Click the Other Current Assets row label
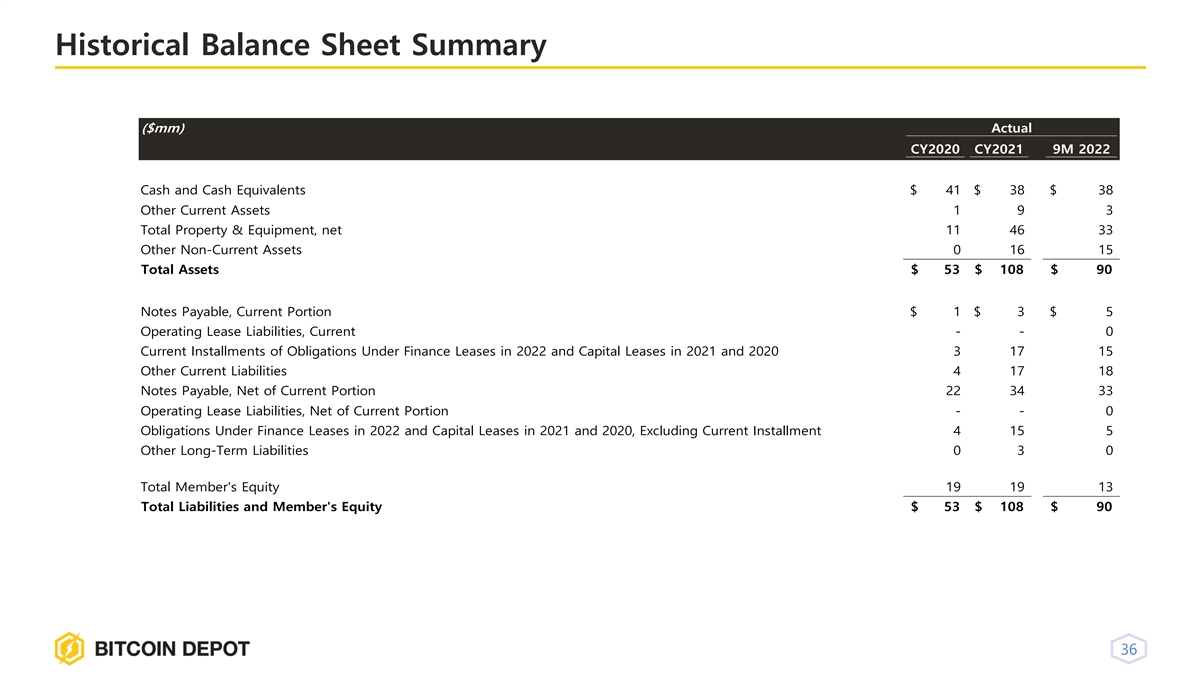This screenshot has width=1200, height=675. tap(205, 210)
